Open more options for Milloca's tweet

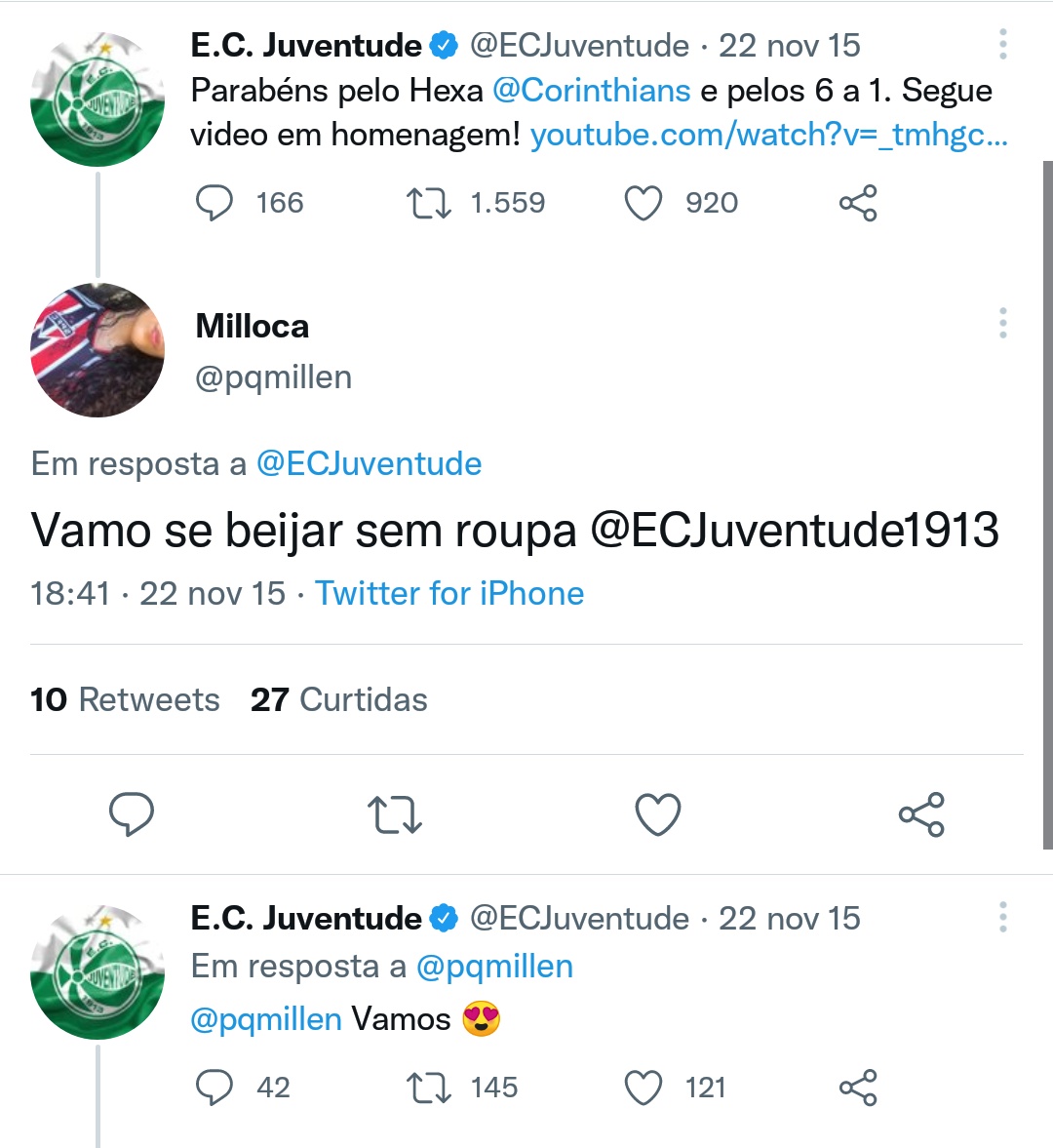coord(1002,324)
